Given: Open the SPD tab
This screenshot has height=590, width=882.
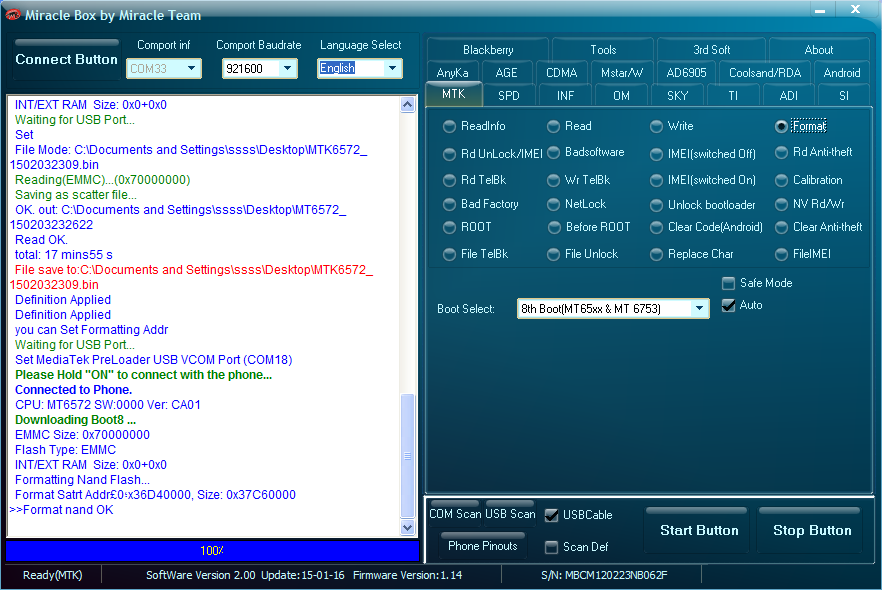Looking at the screenshot, I should (508, 96).
